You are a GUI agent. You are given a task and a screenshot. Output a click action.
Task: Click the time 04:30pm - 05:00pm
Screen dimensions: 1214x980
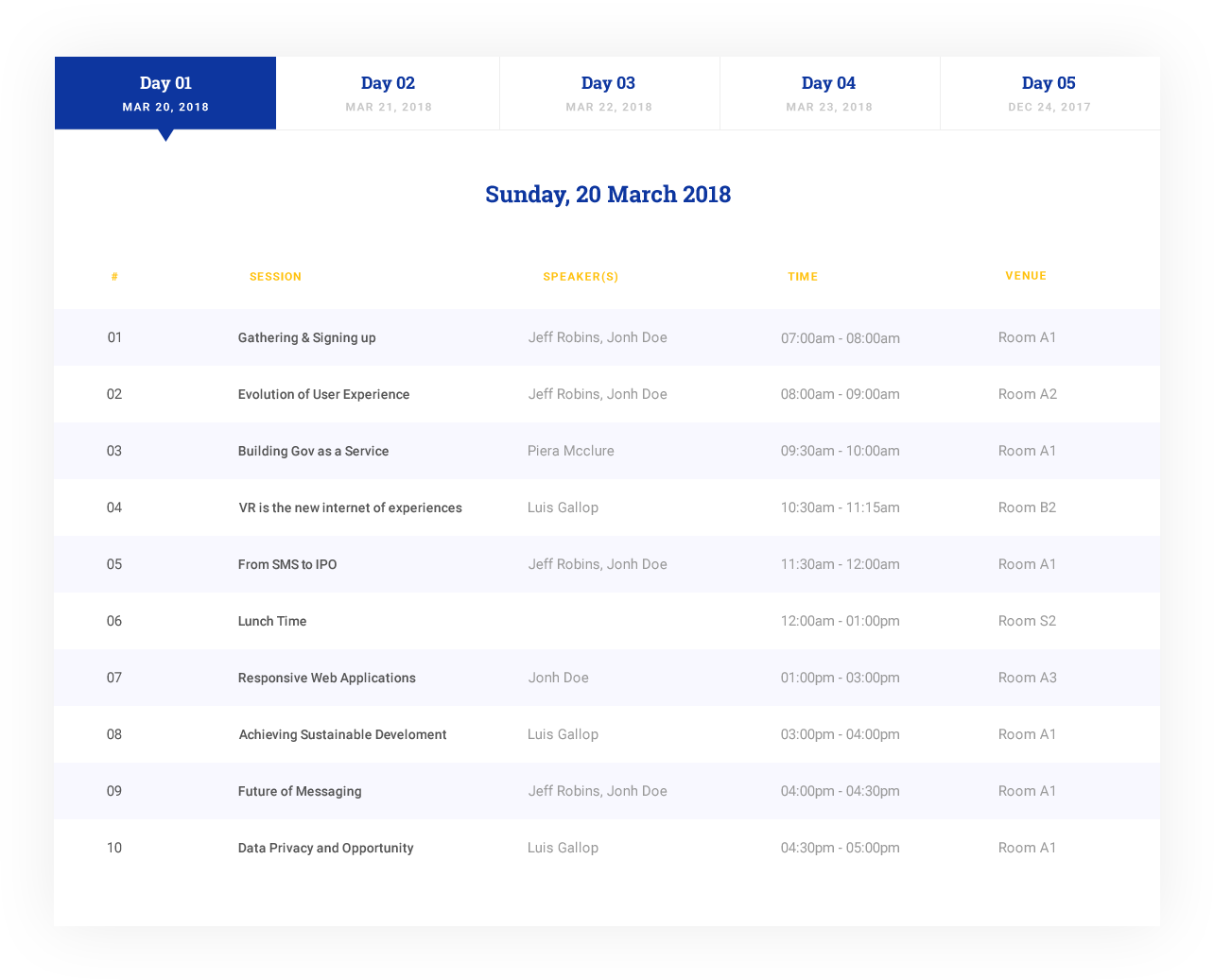(841, 848)
